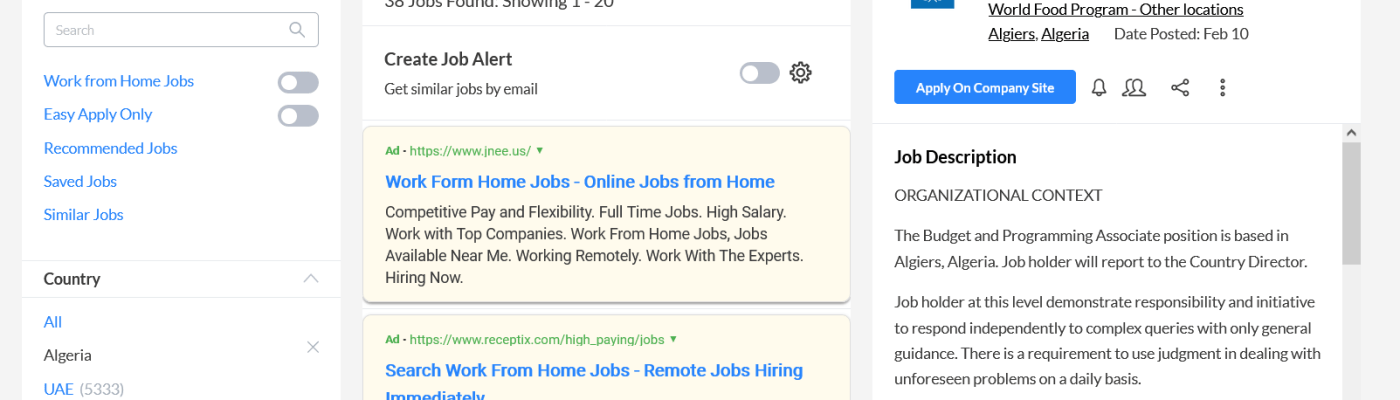This screenshot has height=400, width=1400.
Task: Turn on Create Job Alert toggle
Action: pos(759,73)
